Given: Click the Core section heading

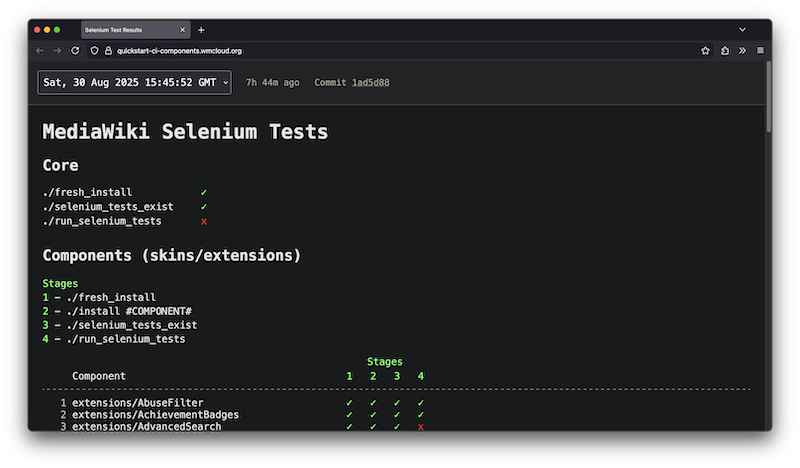Looking at the screenshot, I should pyautogui.click(x=60, y=165).
